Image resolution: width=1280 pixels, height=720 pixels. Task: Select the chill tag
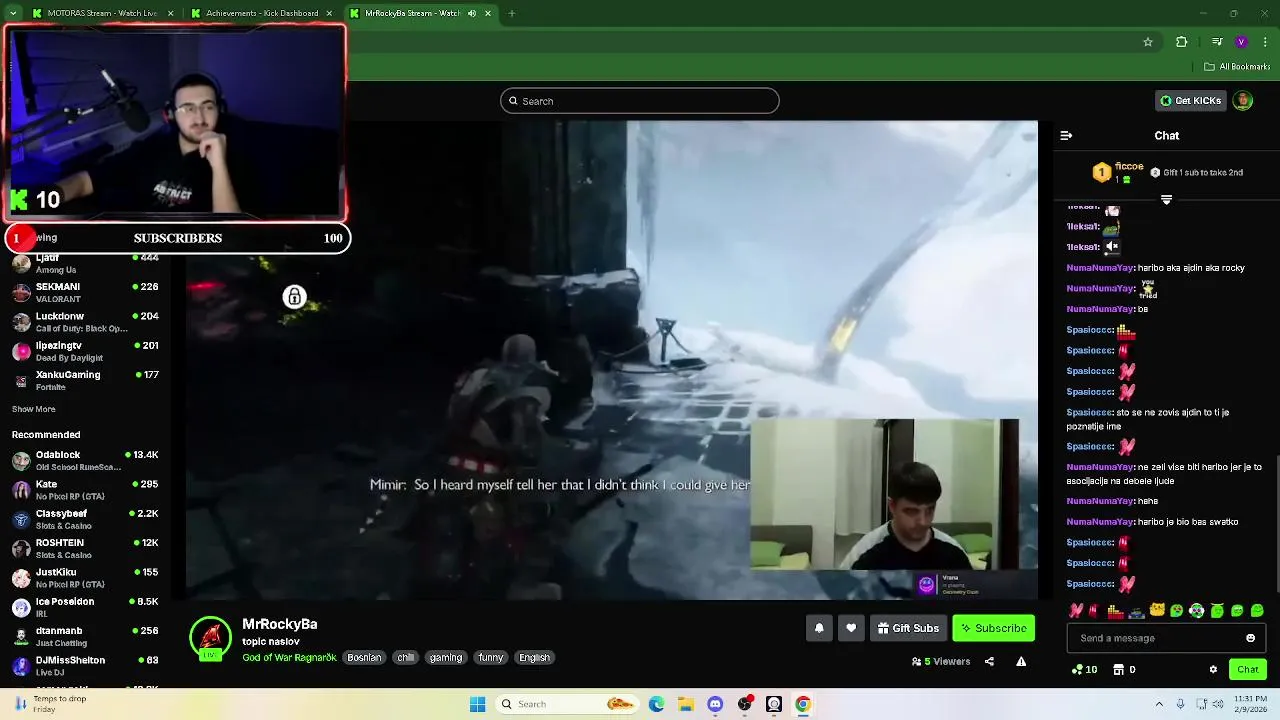pos(405,657)
